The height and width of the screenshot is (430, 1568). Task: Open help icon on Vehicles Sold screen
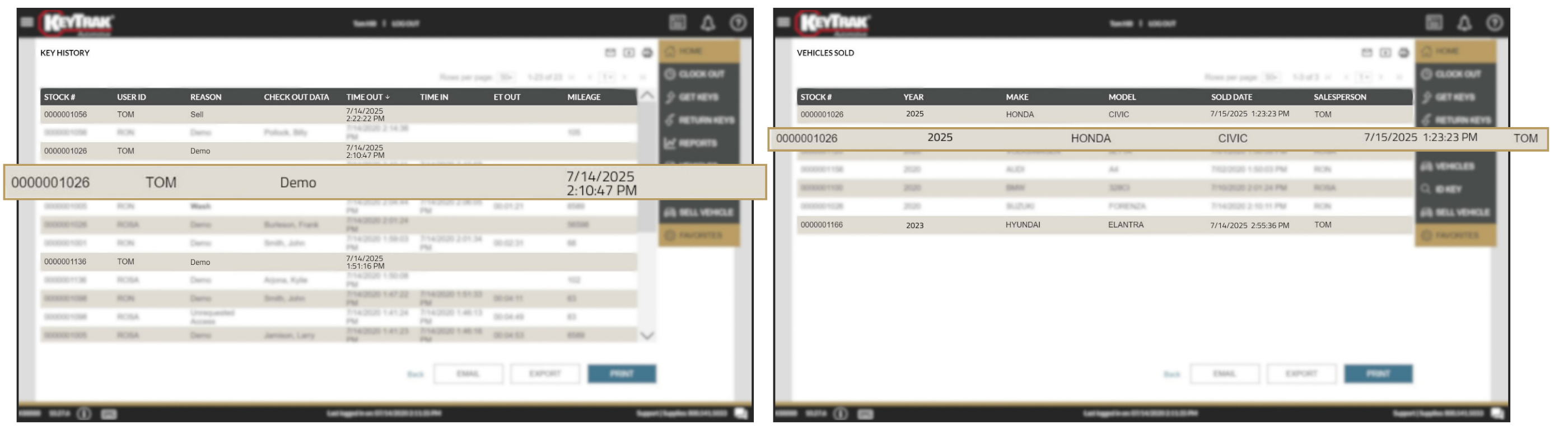tap(1494, 23)
